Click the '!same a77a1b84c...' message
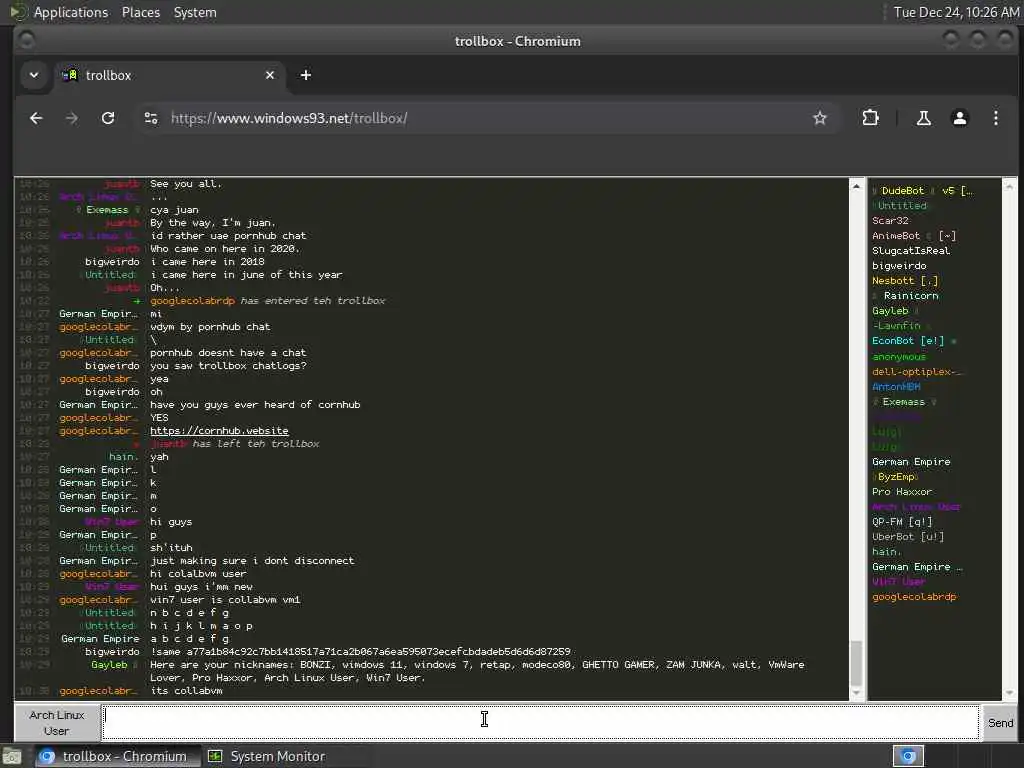The width and height of the screenshot is (1024, 768). (360, 652)
